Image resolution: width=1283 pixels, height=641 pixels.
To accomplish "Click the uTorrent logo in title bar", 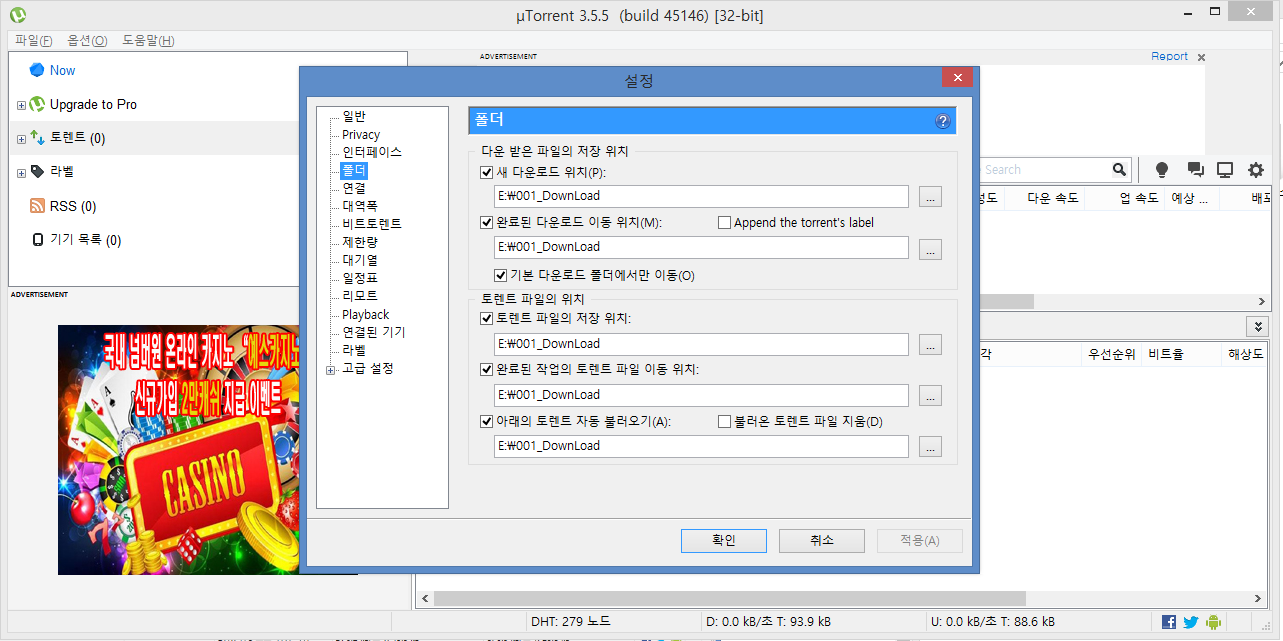I will point(18,15).
